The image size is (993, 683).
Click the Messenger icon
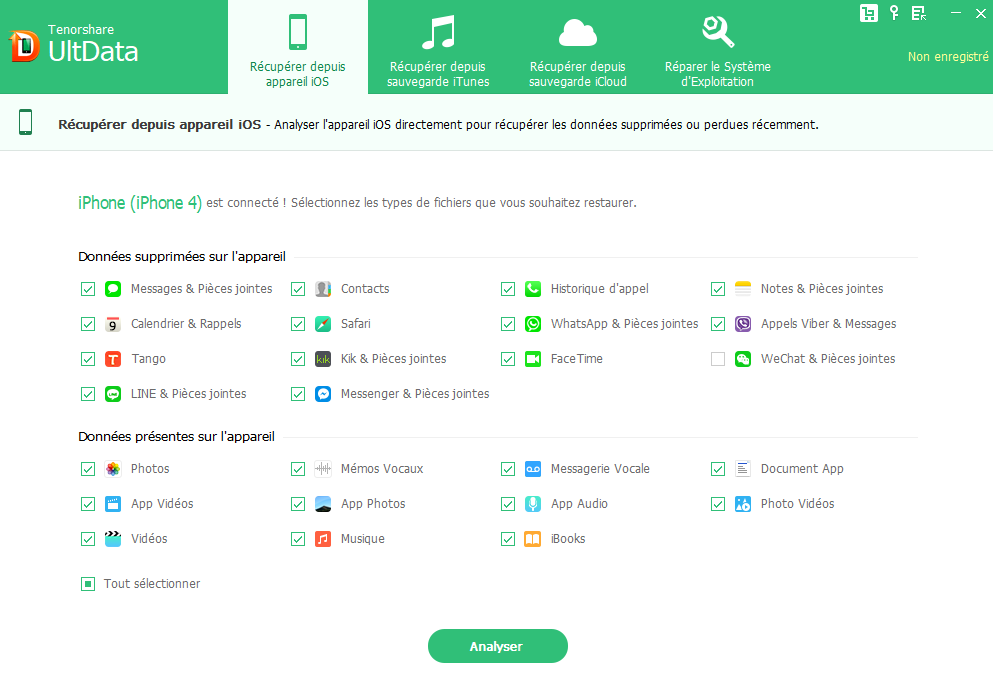[x=323, y=394]
